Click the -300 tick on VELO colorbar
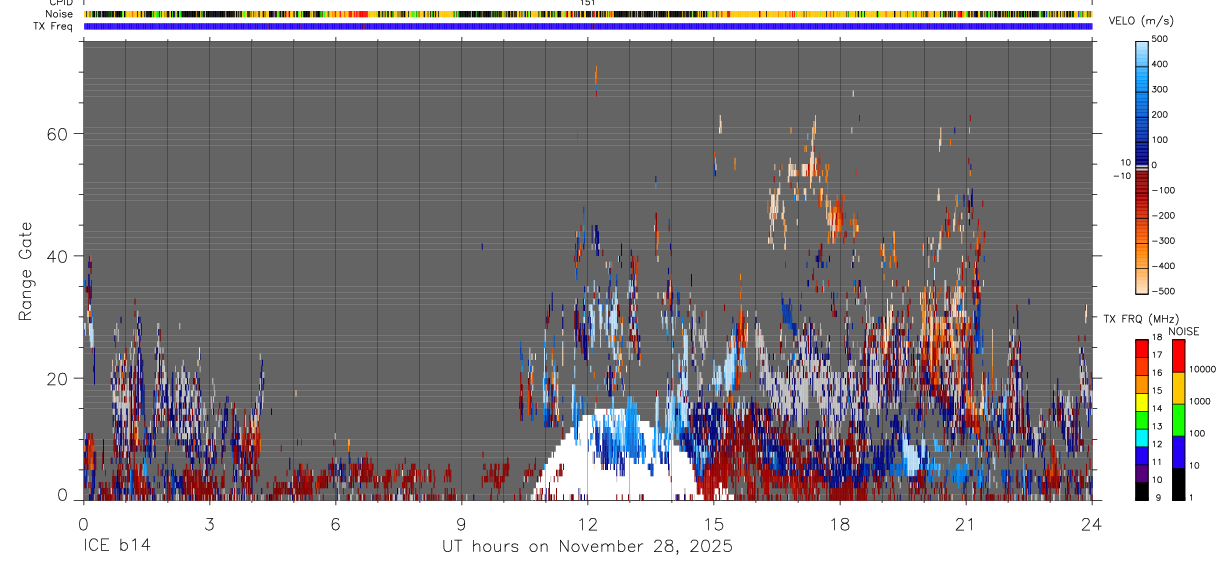The height and width of the screenshot is (567, 1228). [1161, 241]
